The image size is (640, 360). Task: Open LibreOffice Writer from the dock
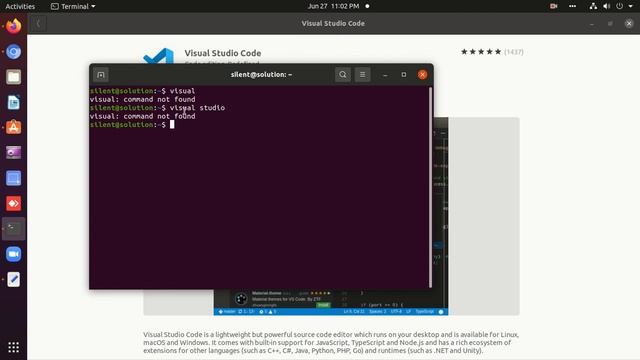13,102
